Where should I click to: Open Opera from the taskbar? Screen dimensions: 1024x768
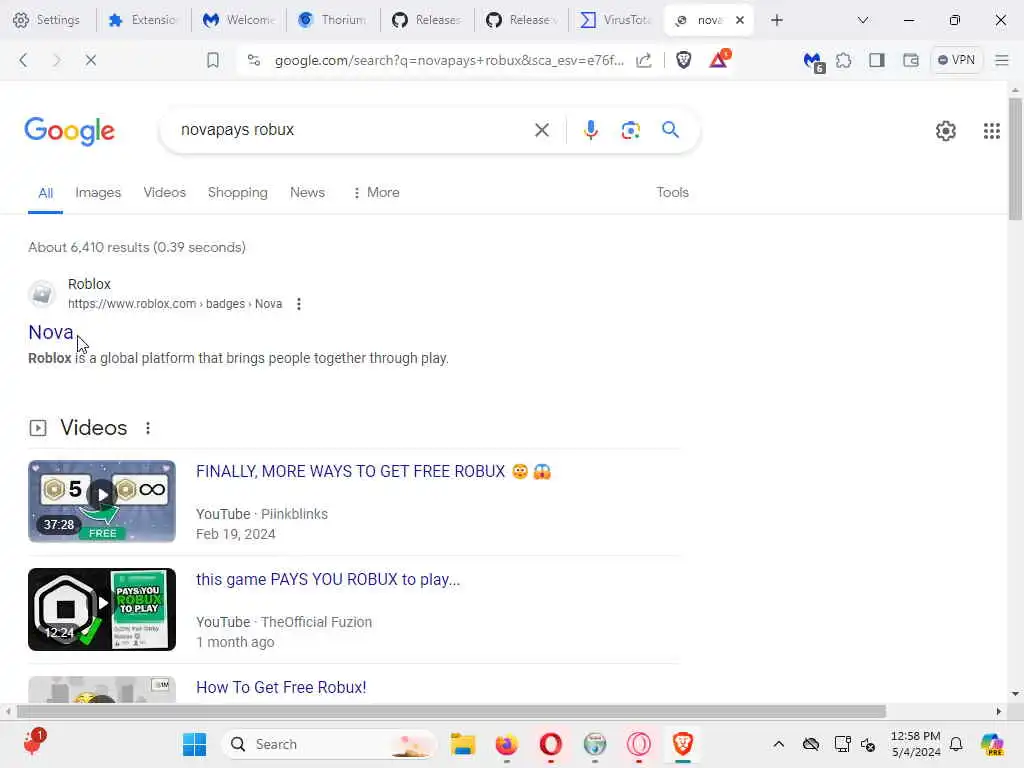coord(551,744)
